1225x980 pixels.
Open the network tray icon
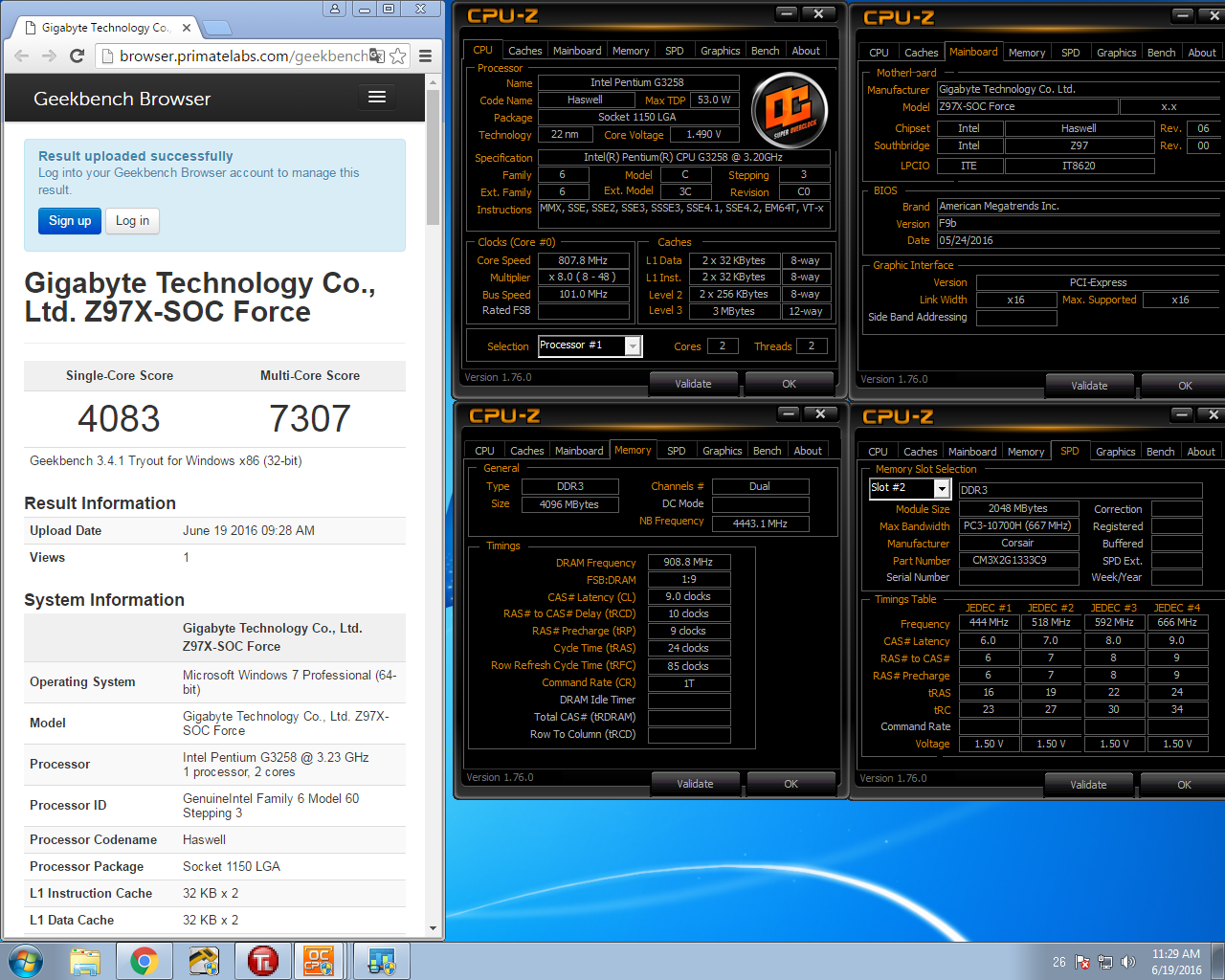tap(1105, 962)
